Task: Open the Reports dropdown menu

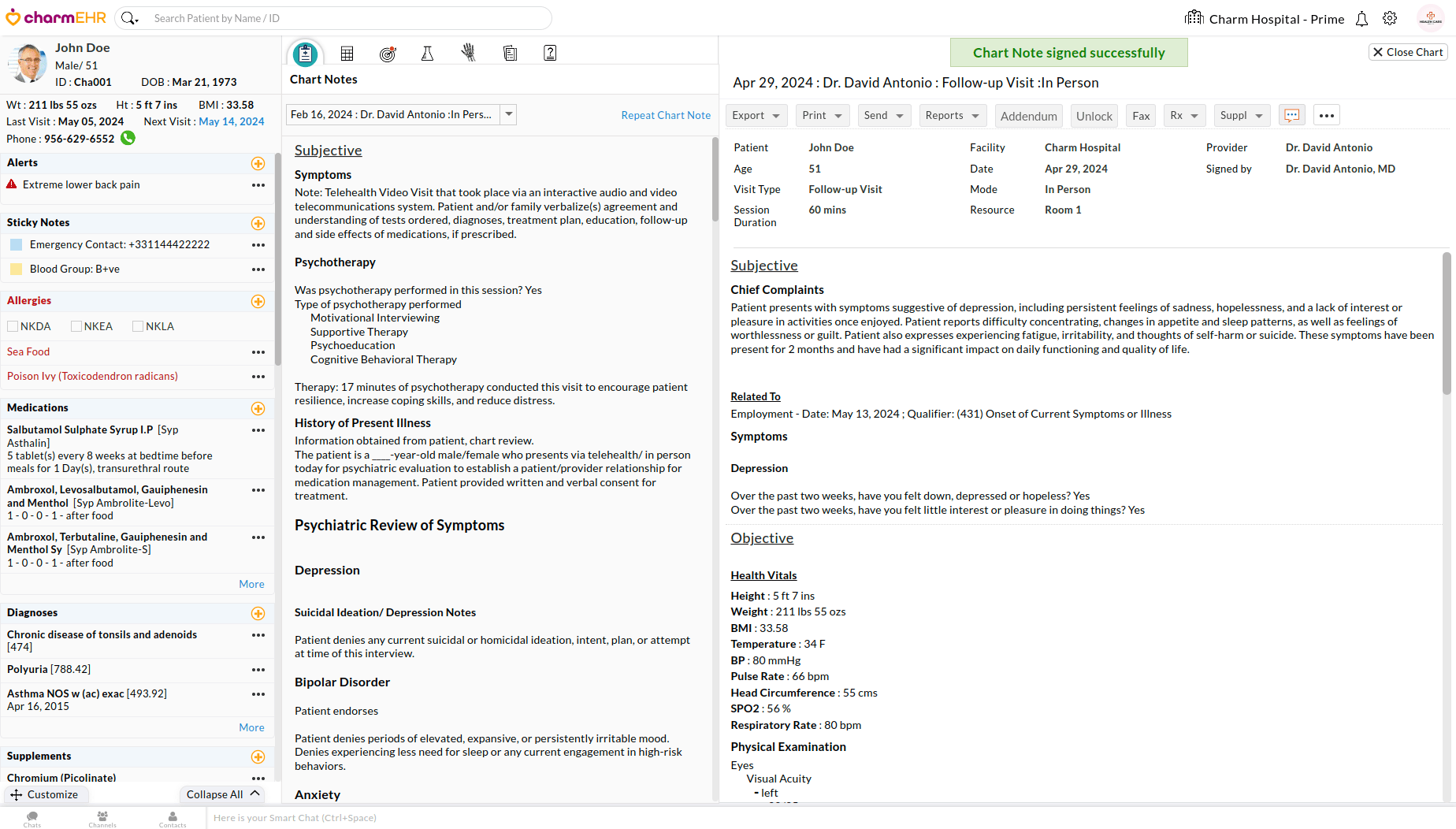Action: point(952,115)
